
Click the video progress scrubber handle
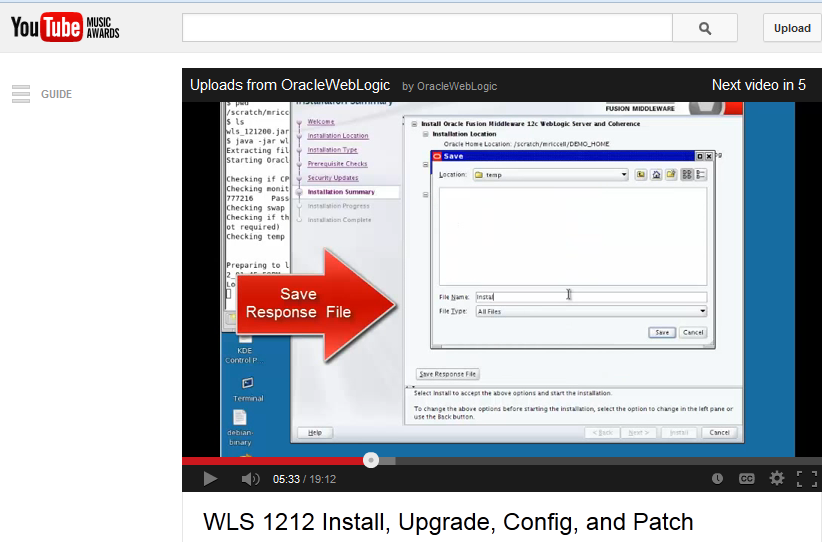coord(371,460)
